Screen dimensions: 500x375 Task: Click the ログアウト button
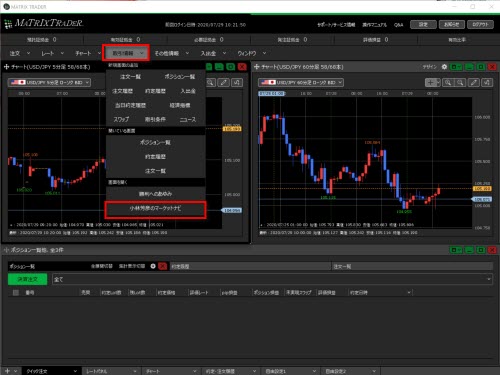point(480,24)
